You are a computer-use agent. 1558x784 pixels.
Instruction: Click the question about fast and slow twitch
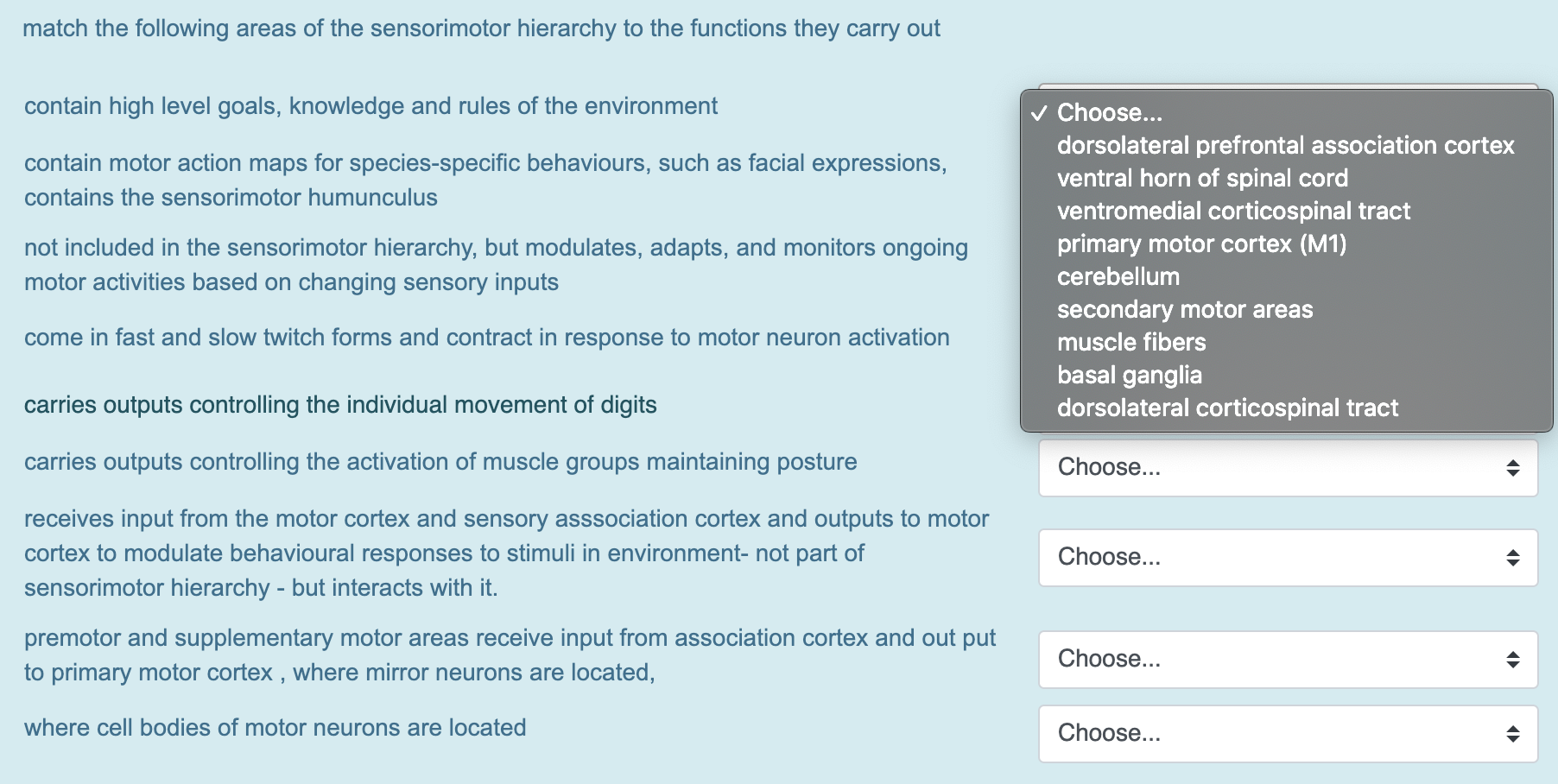pyautogui.click(x=486, y=338)
